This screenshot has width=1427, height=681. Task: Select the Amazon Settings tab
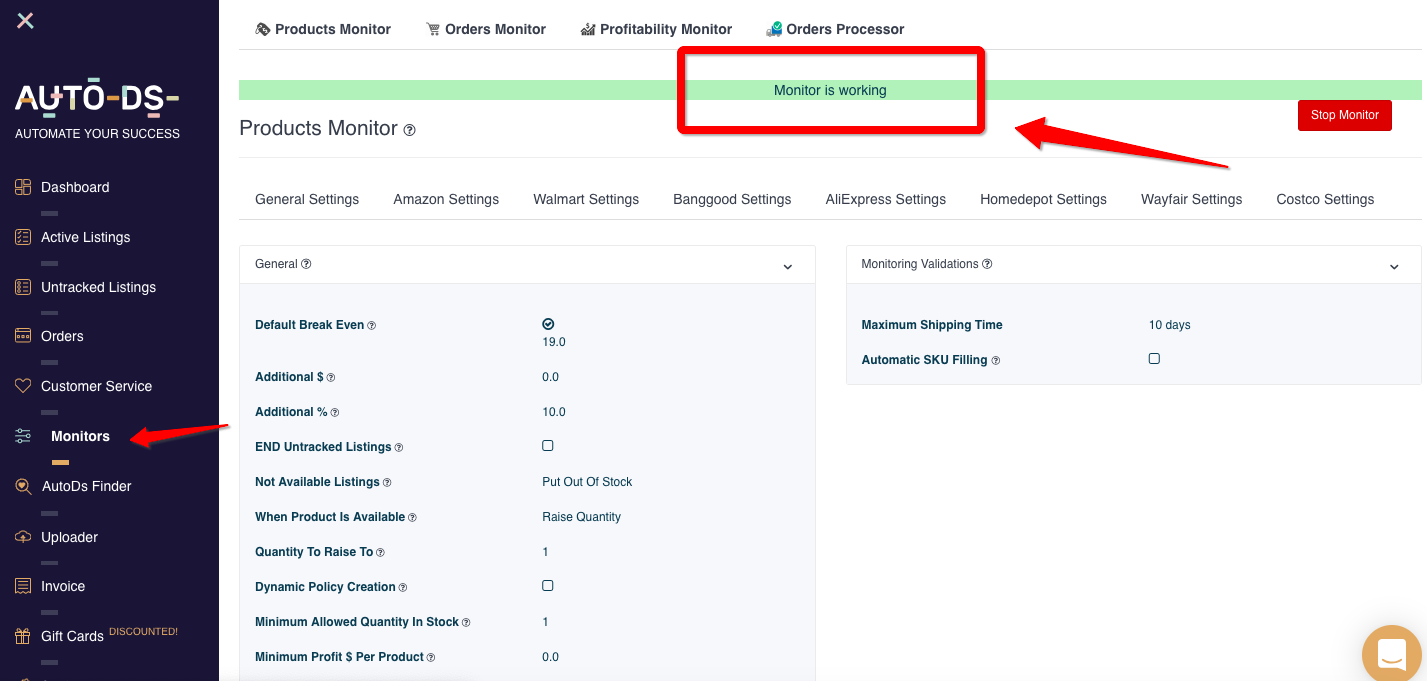446,199
